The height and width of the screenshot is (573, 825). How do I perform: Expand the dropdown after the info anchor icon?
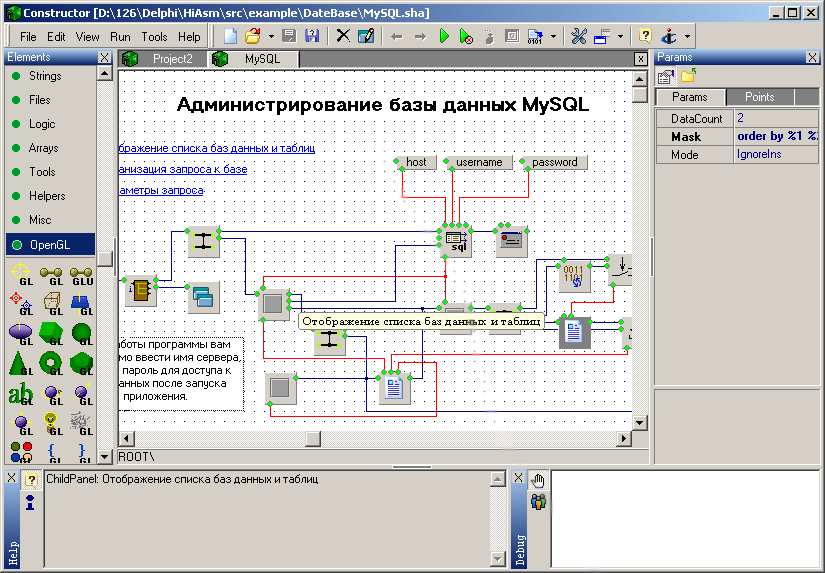(x=687, y=36)
